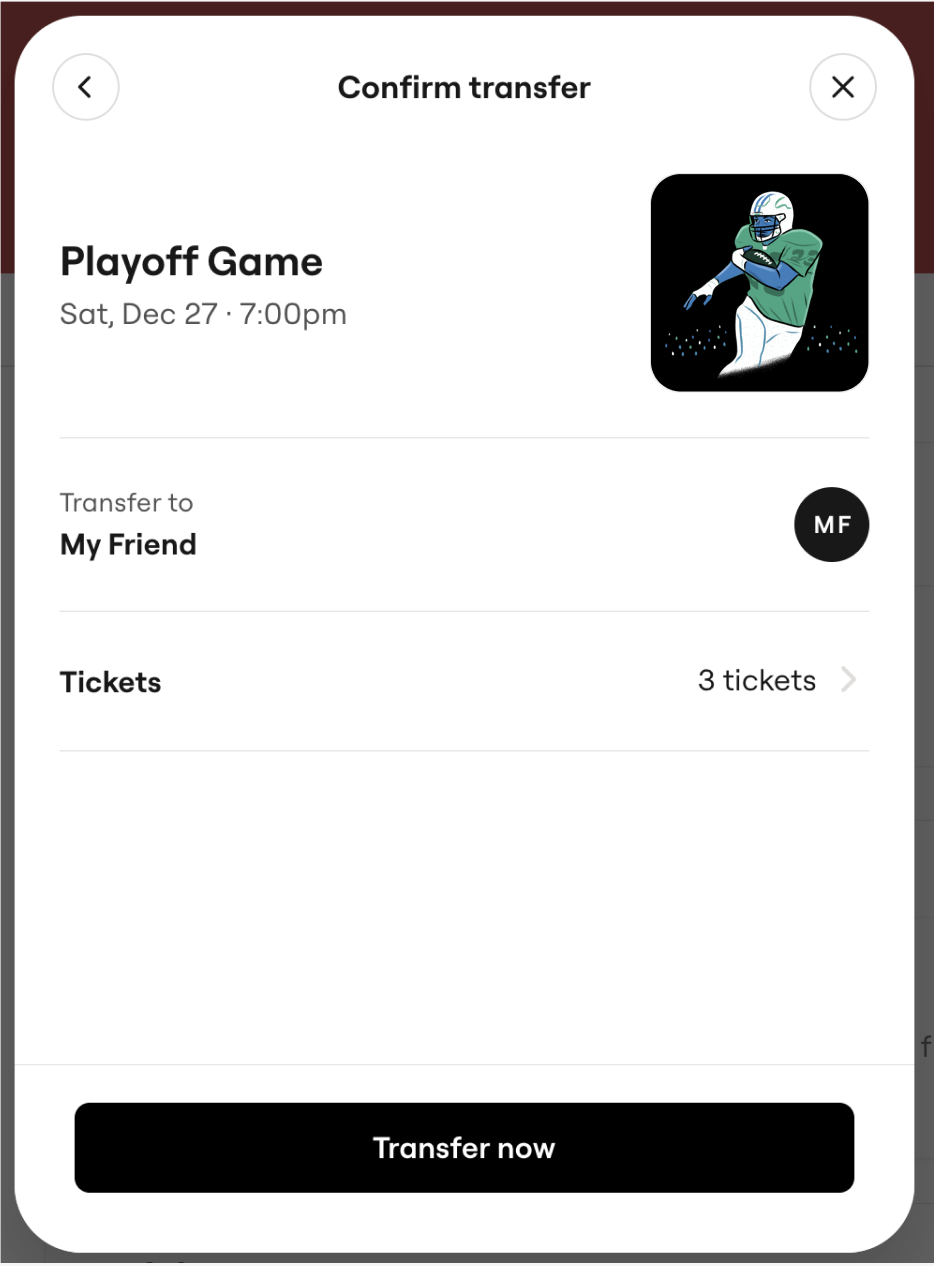Click the Transfer to label
Image resolution: width=934 pixels, height=1266 pixels.
pyautogui.click(x=126, y=502)
